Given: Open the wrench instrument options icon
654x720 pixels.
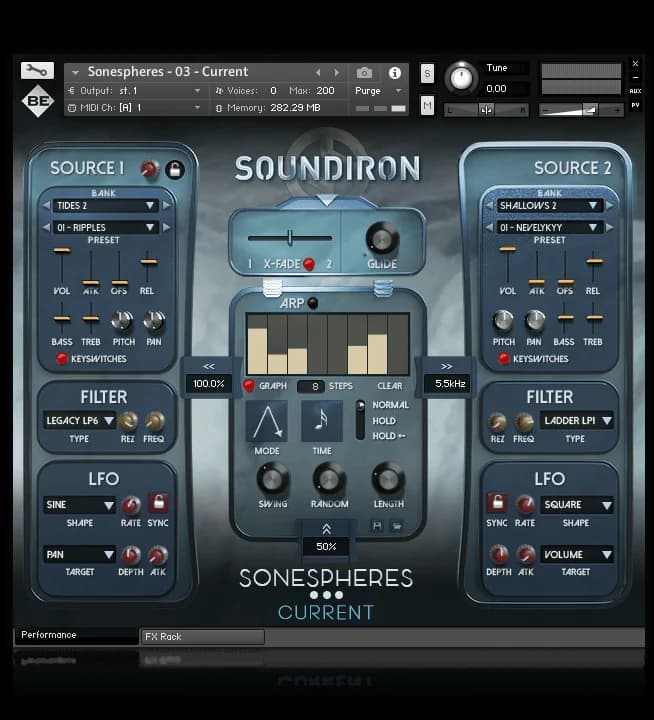Looking at the screenshot, I should (x=37, y=71).
